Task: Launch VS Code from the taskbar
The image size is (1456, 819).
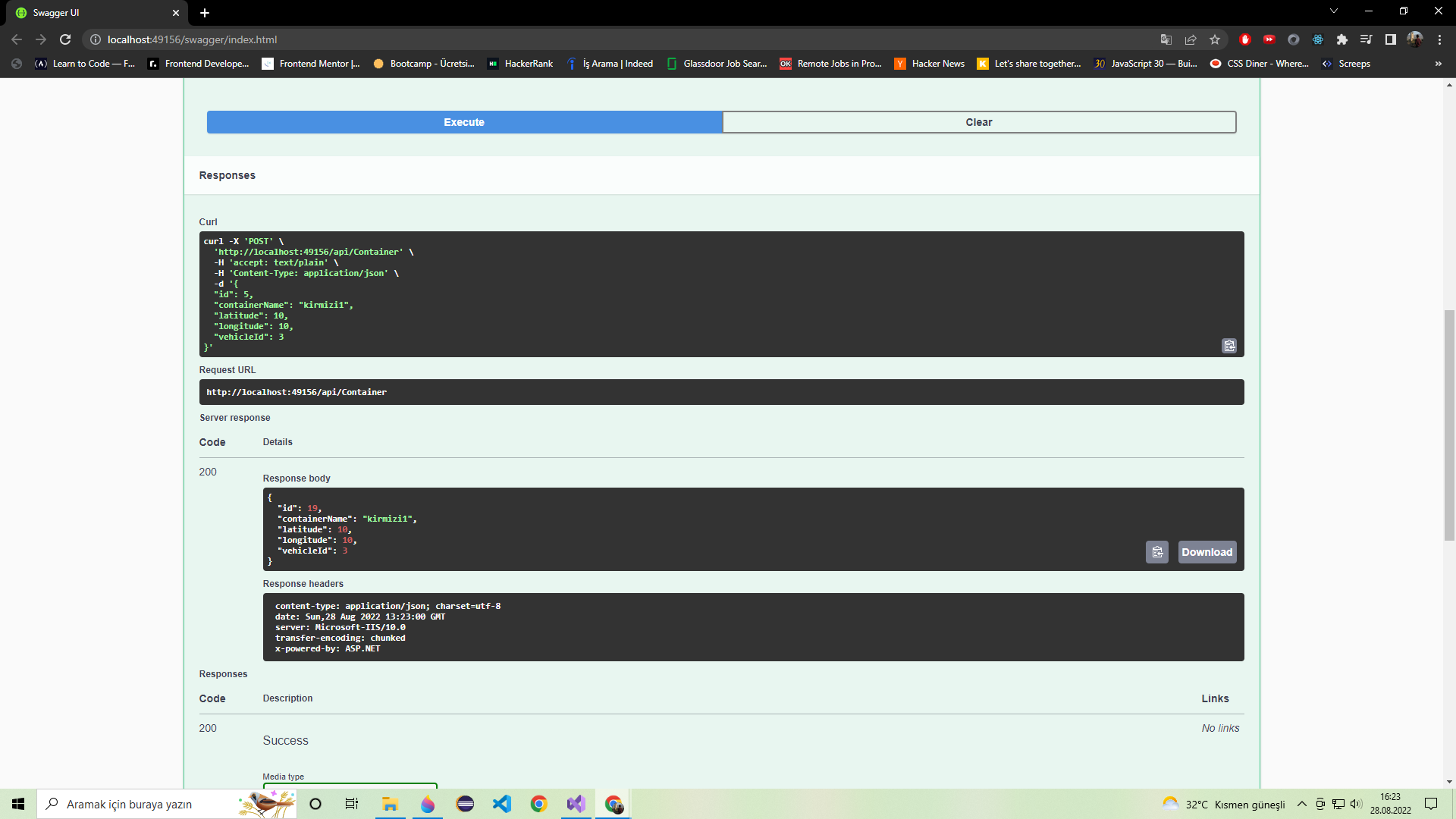Action: [502, 804]
